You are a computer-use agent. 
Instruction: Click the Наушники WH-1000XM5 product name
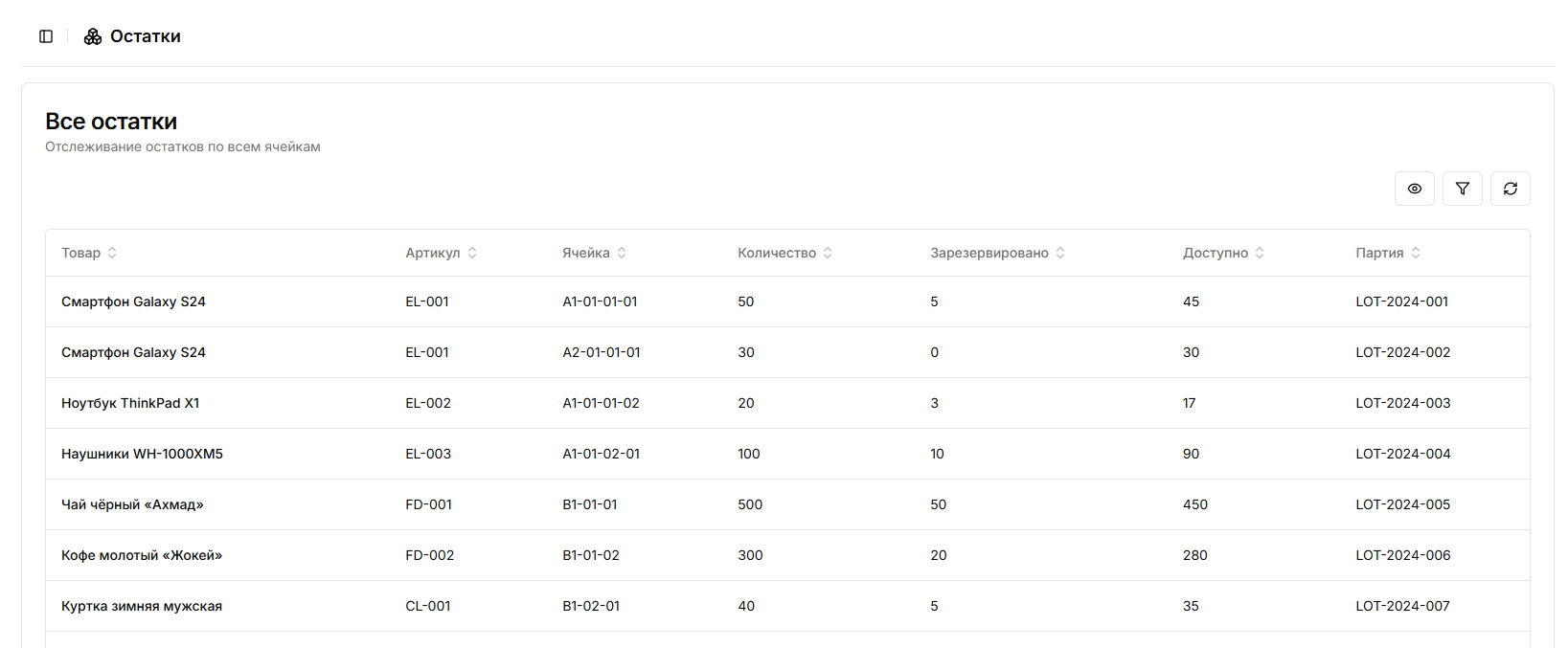click(142, 454)
